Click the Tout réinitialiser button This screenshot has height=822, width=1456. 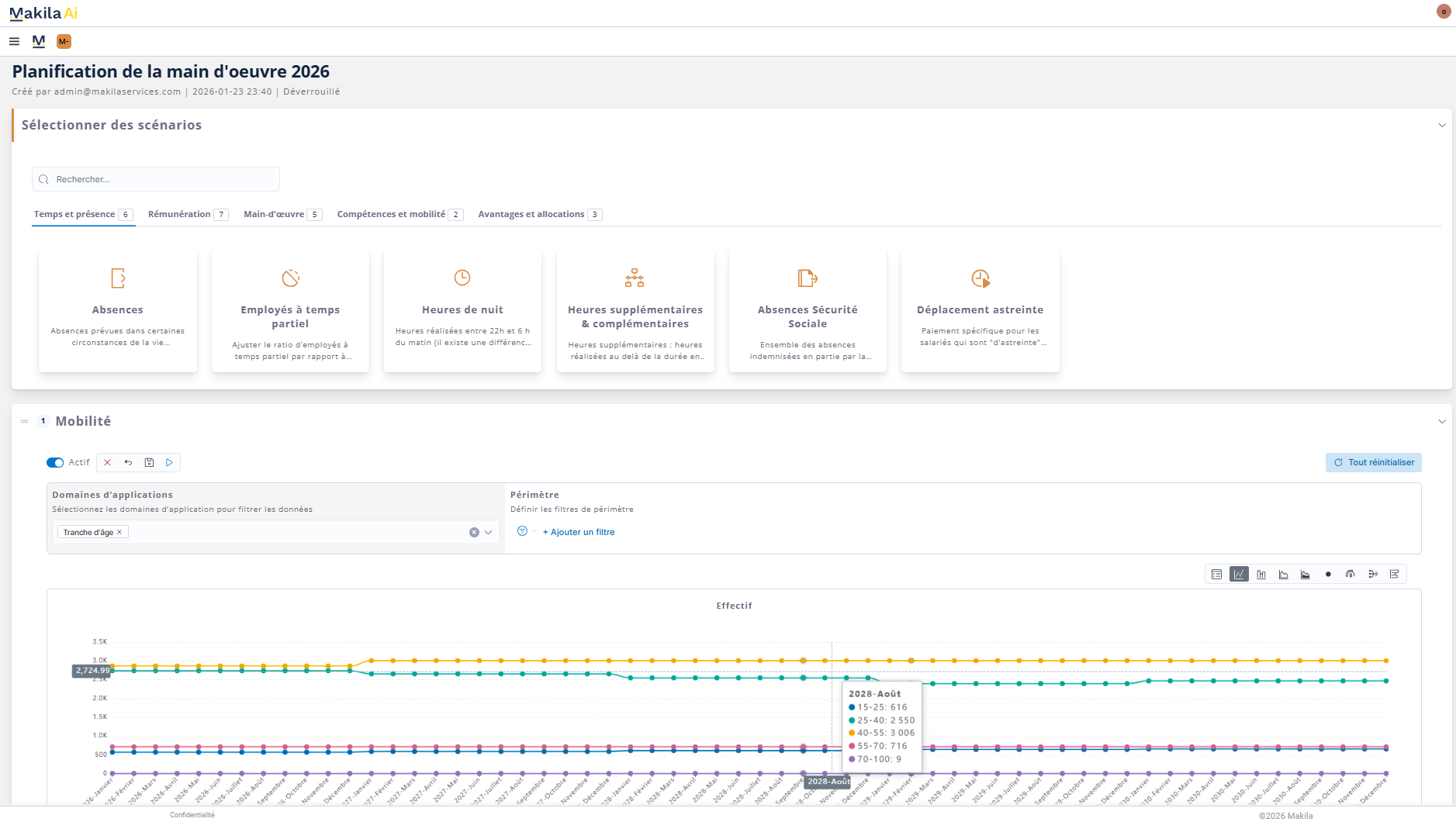(x=1374, y=463)
